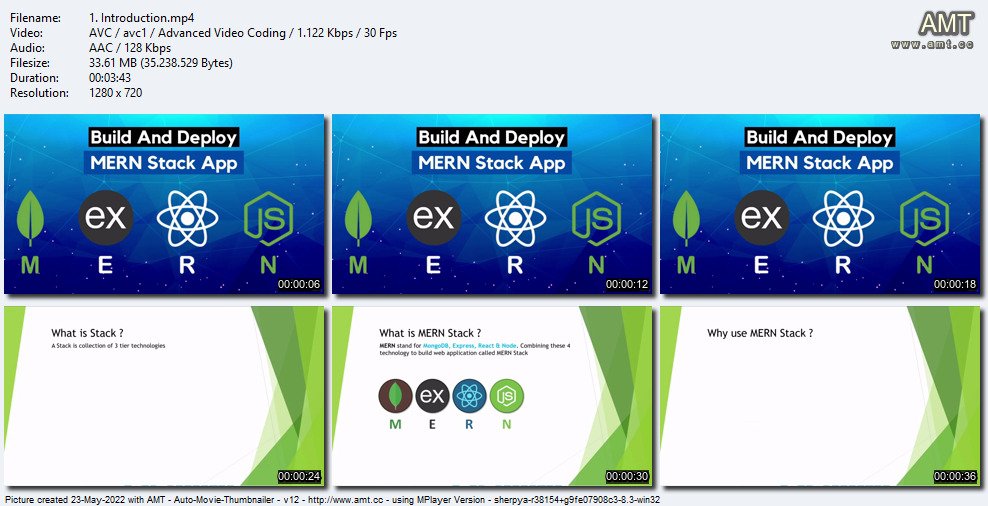Viewport: 988px width, 506px height.
Task: Click the green letter 'N' in the 00:00:12 frame
Action: click(597, 265)
